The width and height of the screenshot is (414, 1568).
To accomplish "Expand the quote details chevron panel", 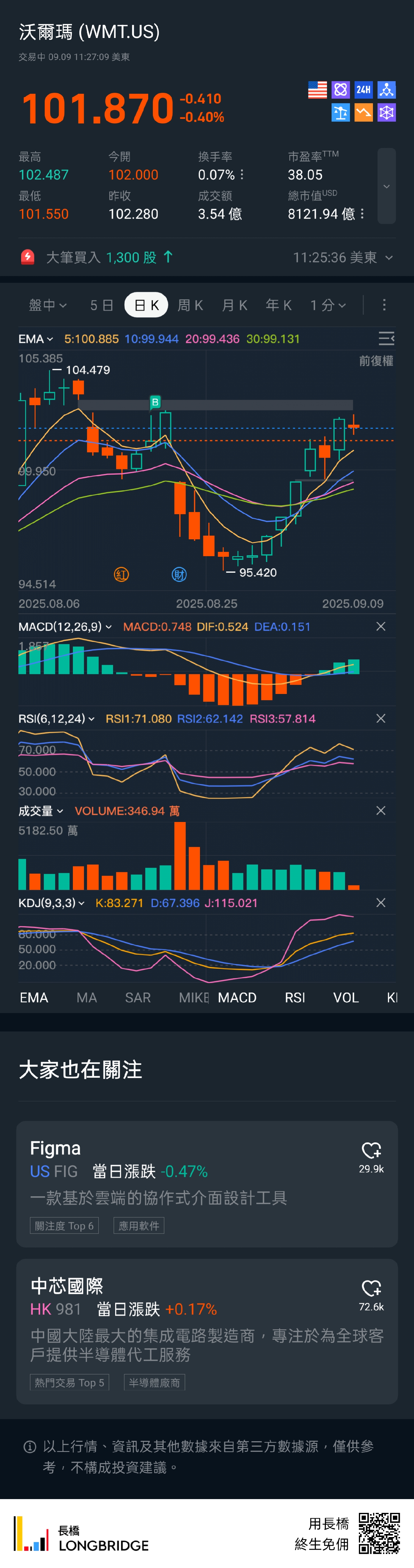I will (386, 186).
